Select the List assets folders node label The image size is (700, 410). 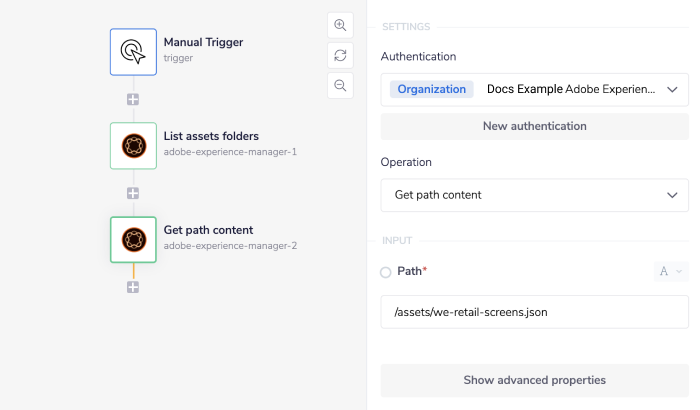[211, 136]
